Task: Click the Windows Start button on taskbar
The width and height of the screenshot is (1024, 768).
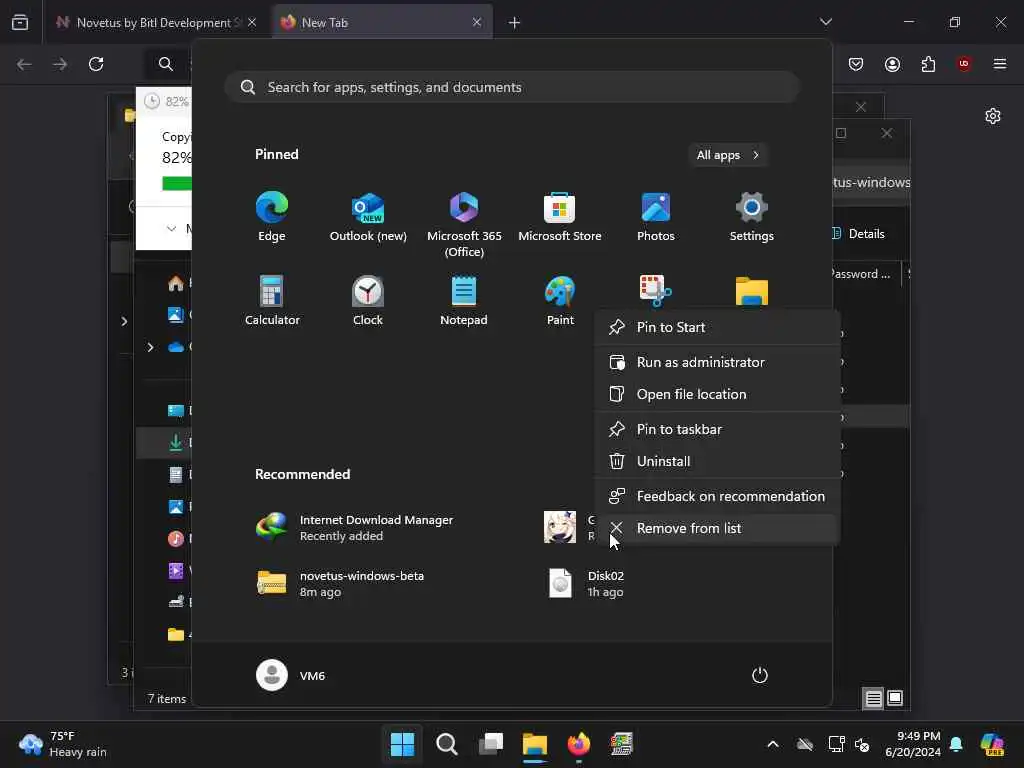Action: click(402, 744)
